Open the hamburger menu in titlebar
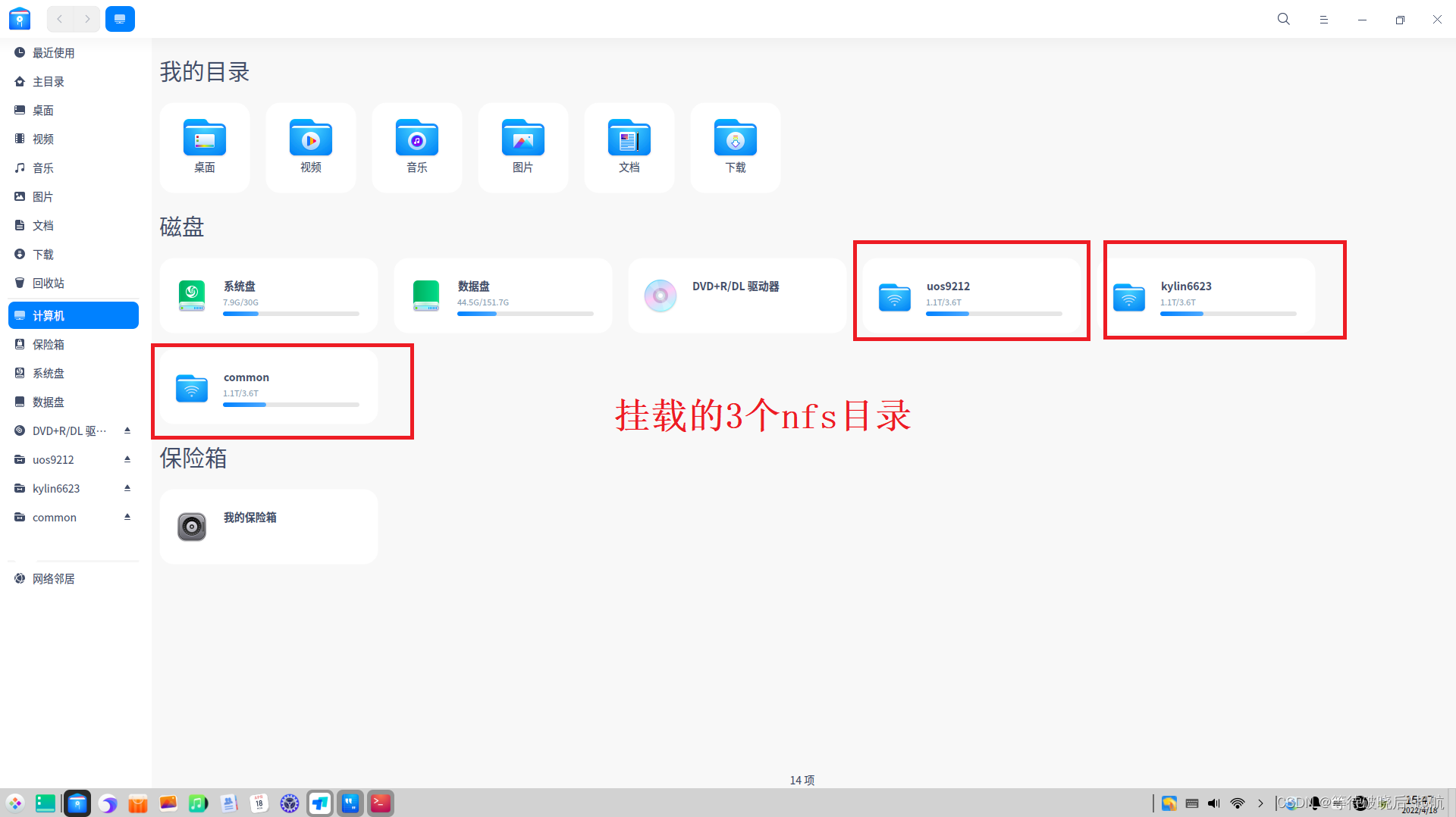Screen dimensions: 1456x817 [1324, 19]
